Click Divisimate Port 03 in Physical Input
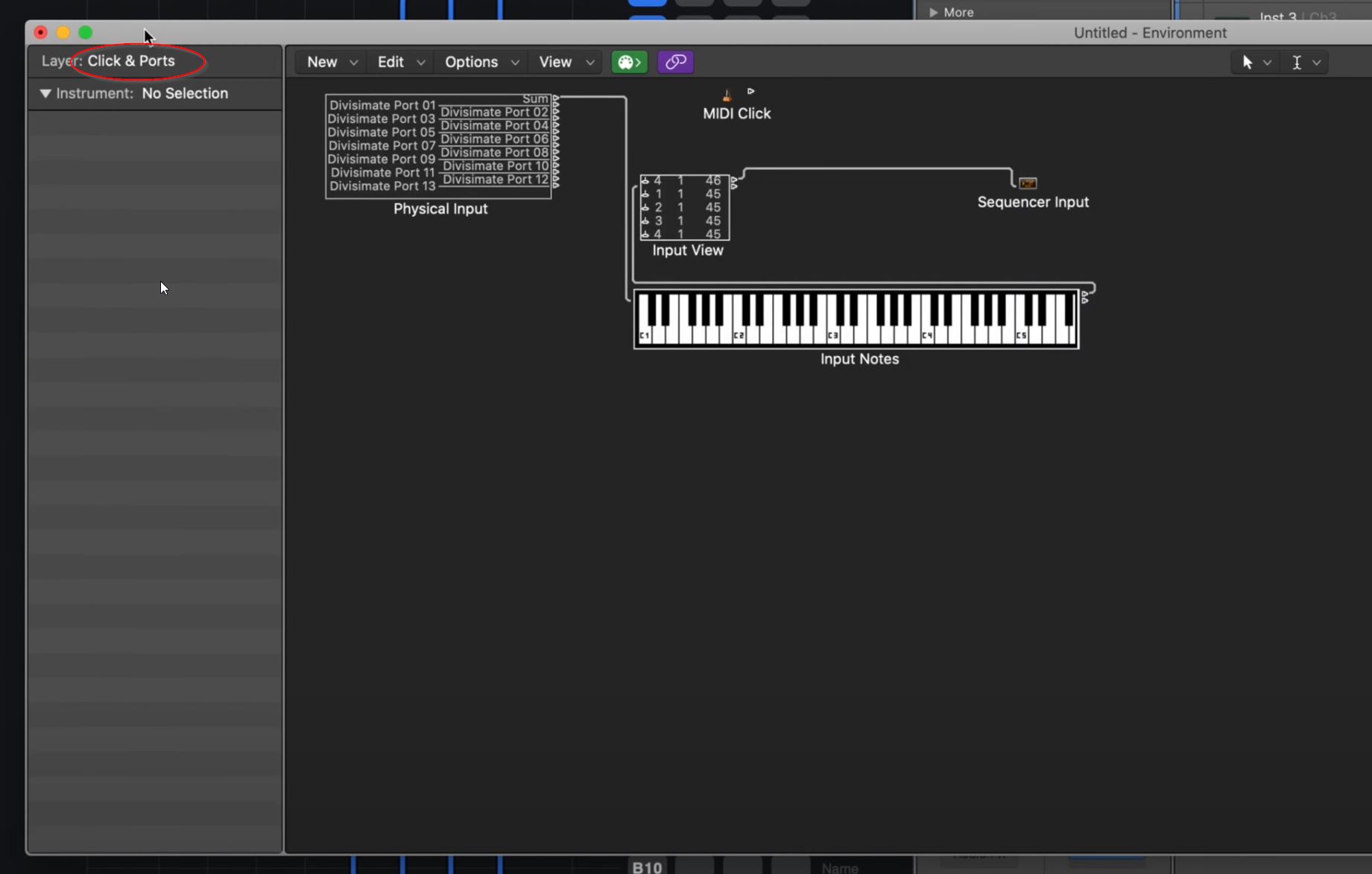 click(382, 118)
